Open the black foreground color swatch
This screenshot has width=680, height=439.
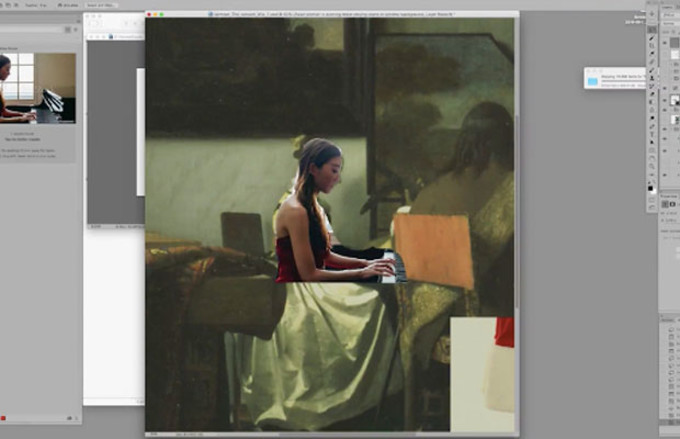coord(651,188)
